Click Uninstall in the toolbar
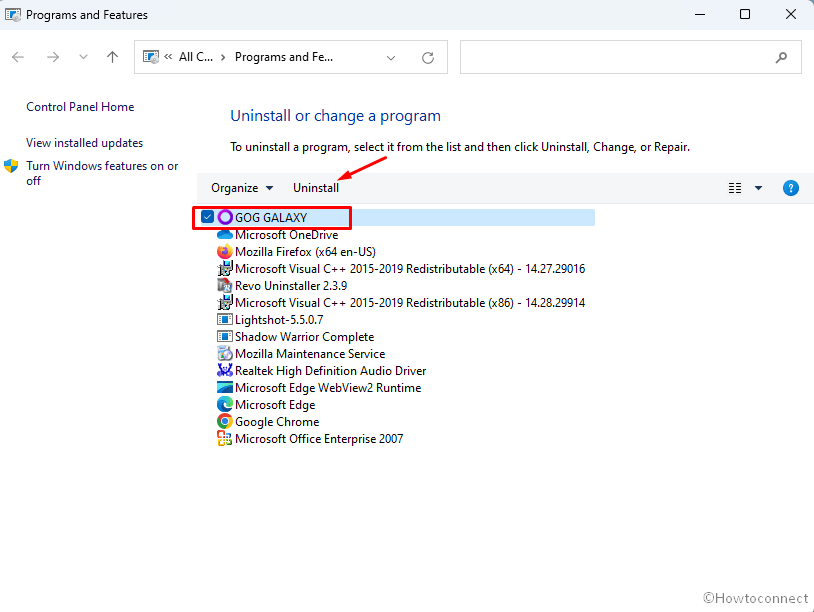The width and height of the screenshot is (814, 612). [x=316, y=188]
